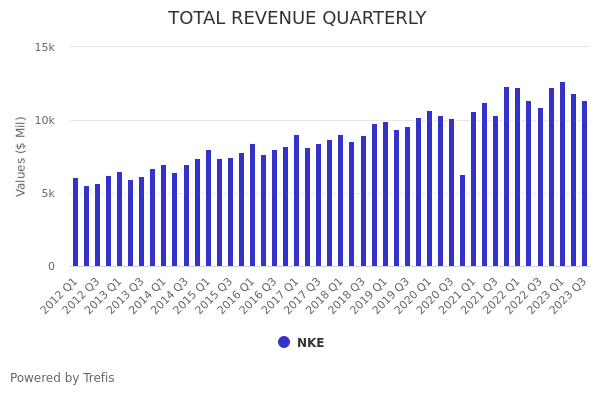Select the 2012 Q1 revenue bar

click(x=75, y=222)
